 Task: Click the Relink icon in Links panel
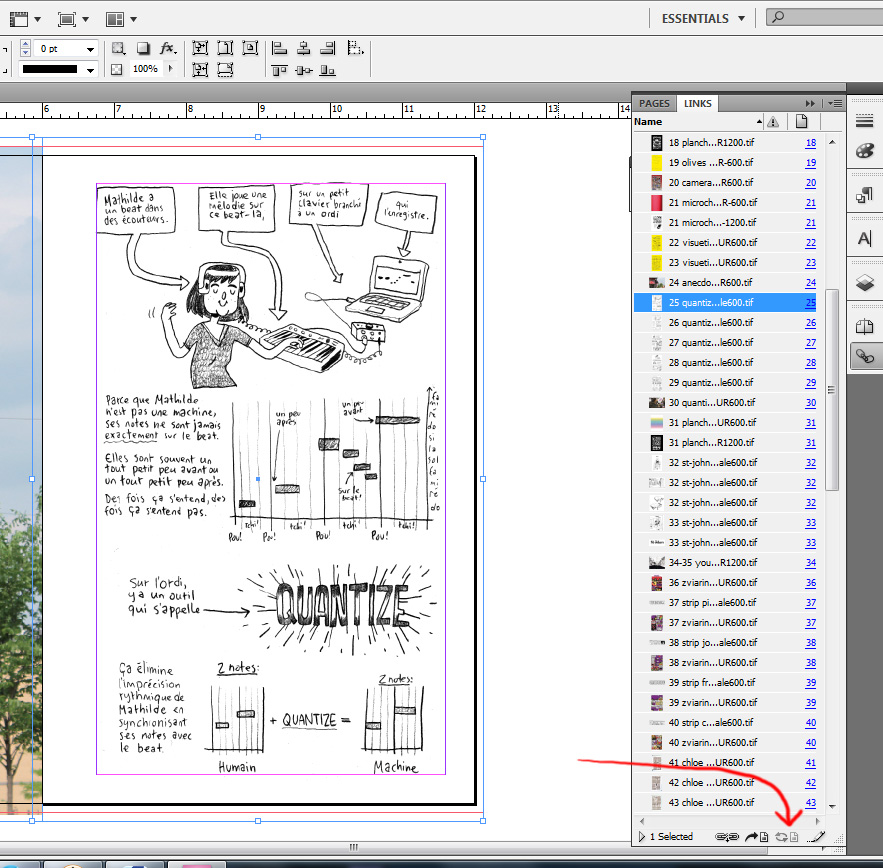727,836
